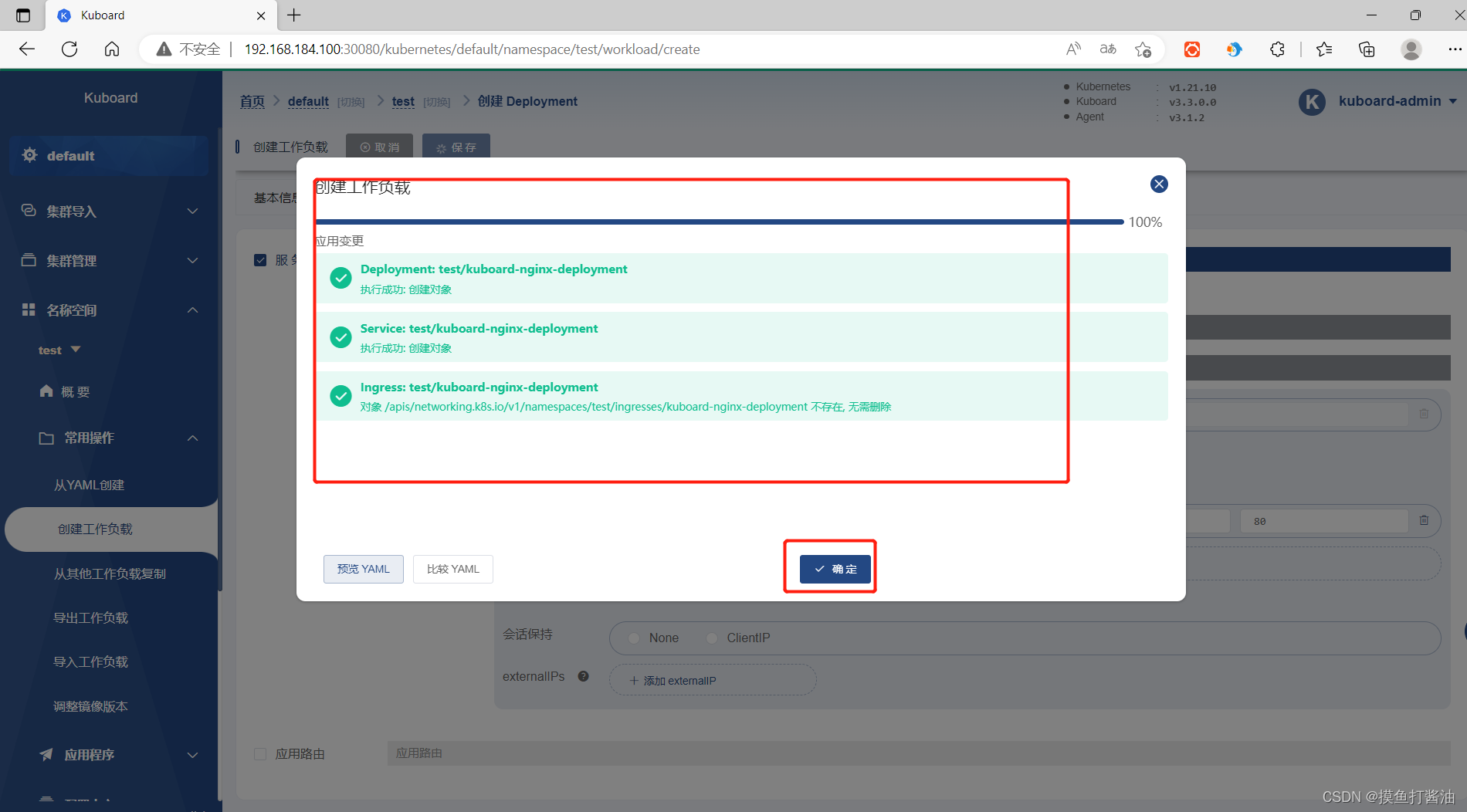
Task: Open 调整镜像版本 menu item
Action: tap(90, 706)
